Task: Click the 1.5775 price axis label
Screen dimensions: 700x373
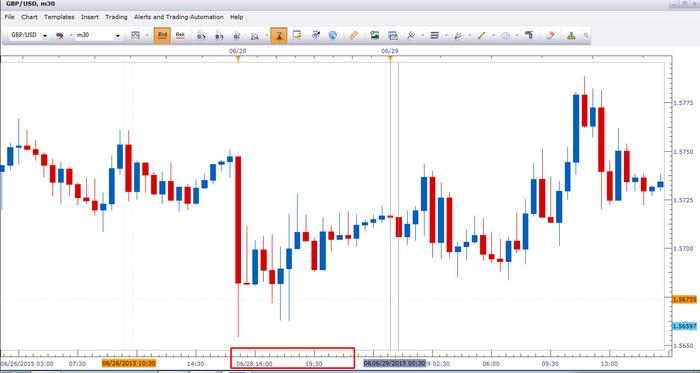Action: [683, 103]
